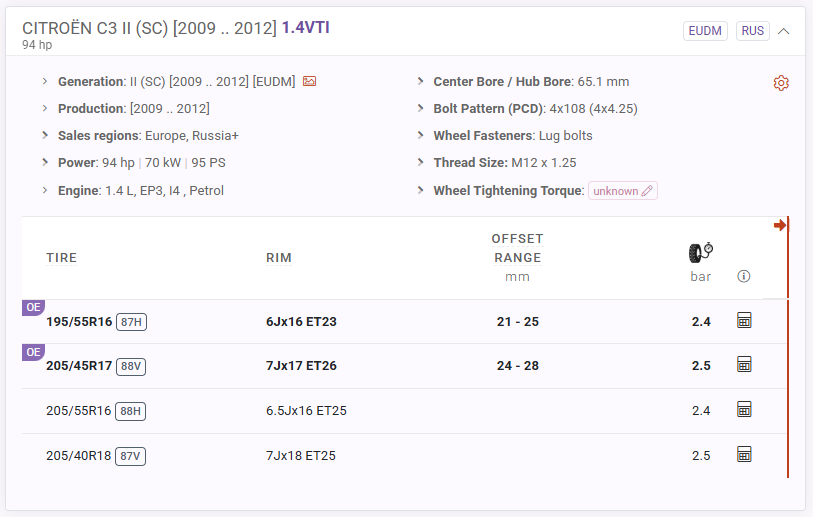This screenshot has height=517, width=813.
Task: Open the generation image gallery icon
Action: (309, 81)
